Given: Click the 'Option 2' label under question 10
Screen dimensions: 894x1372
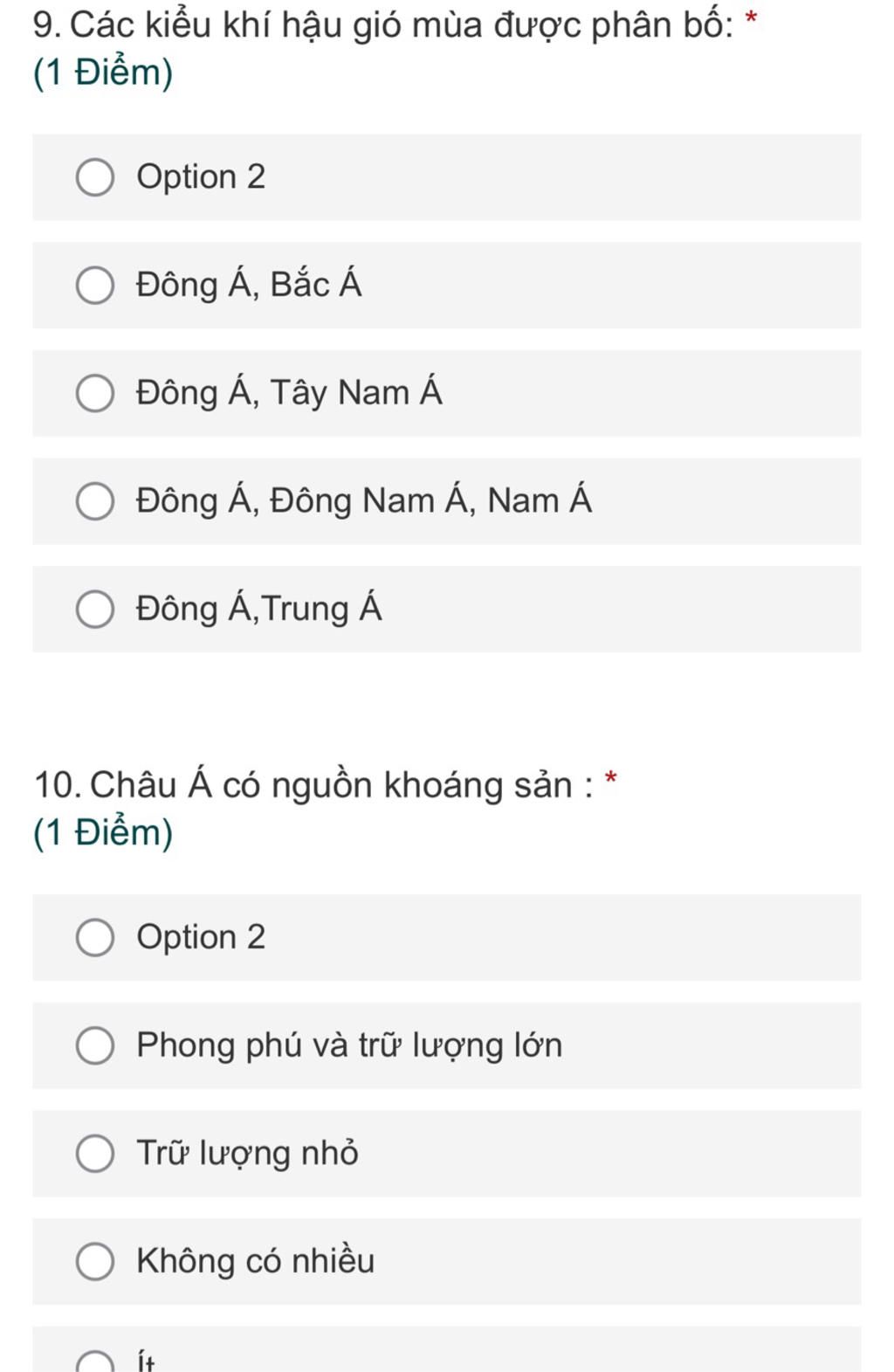Looking at the screenshot, I should point(201,937).
